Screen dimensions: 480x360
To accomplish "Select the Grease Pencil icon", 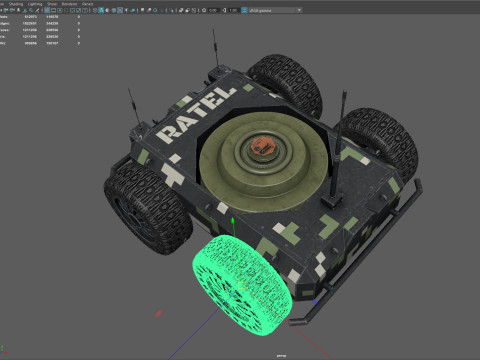I will click(x=37, y=10).
